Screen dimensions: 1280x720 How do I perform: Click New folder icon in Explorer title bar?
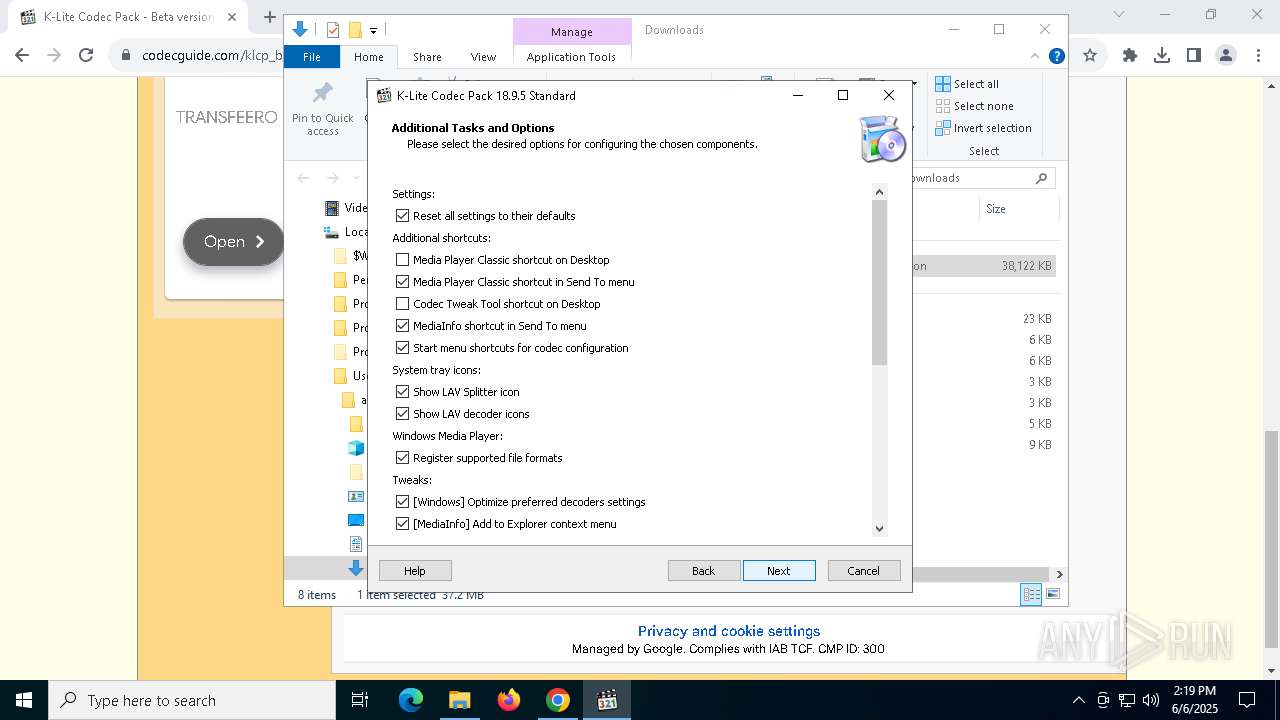tap(355, 30)
